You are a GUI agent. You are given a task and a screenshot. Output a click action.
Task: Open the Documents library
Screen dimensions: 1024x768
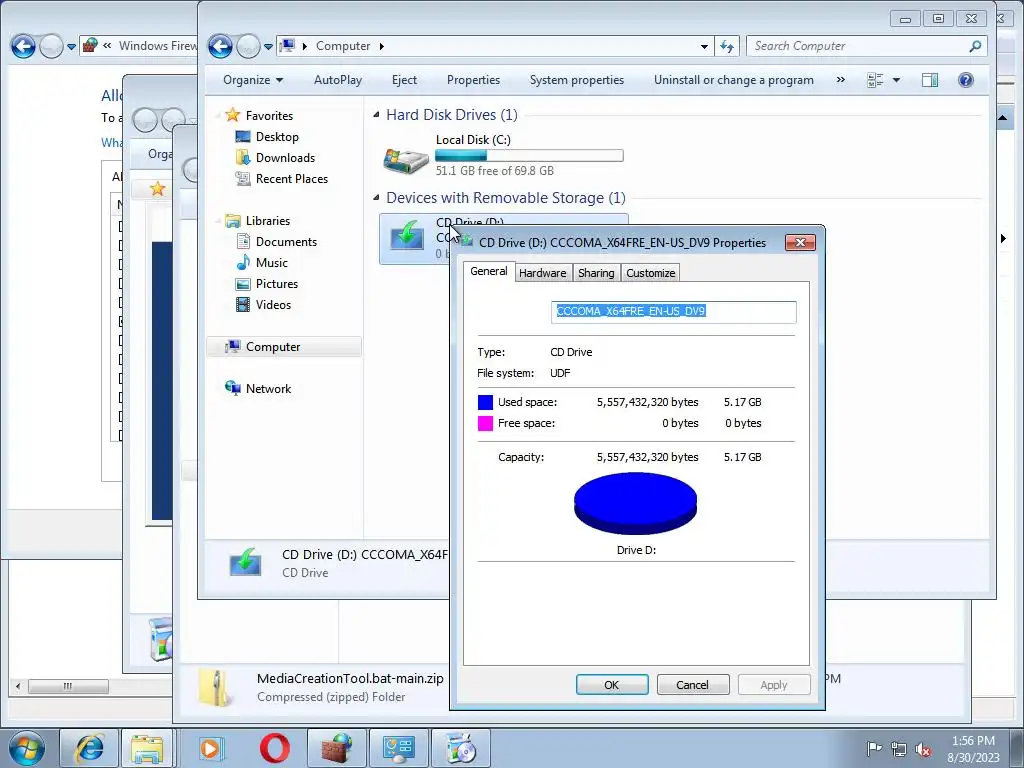tap(286, 242)
